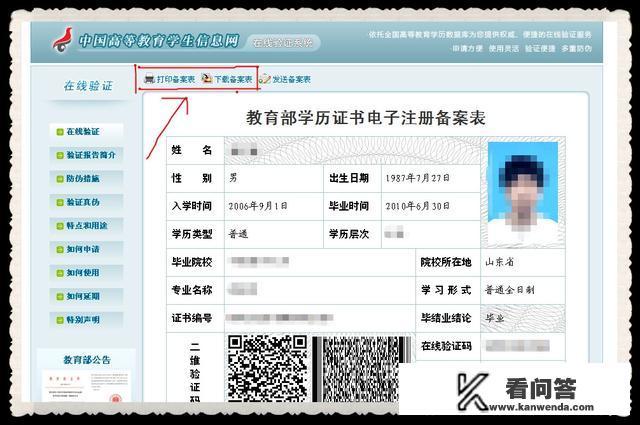The width and height of the screenshot is (640, 425).
Task: Click the graduation date 2010年6月30日
Action: tap(418, 206)
